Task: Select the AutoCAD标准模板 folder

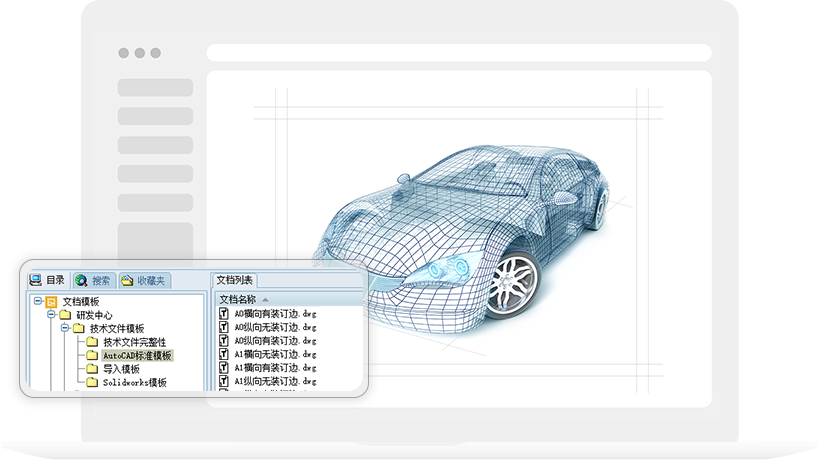Action: tap(137, 356)
